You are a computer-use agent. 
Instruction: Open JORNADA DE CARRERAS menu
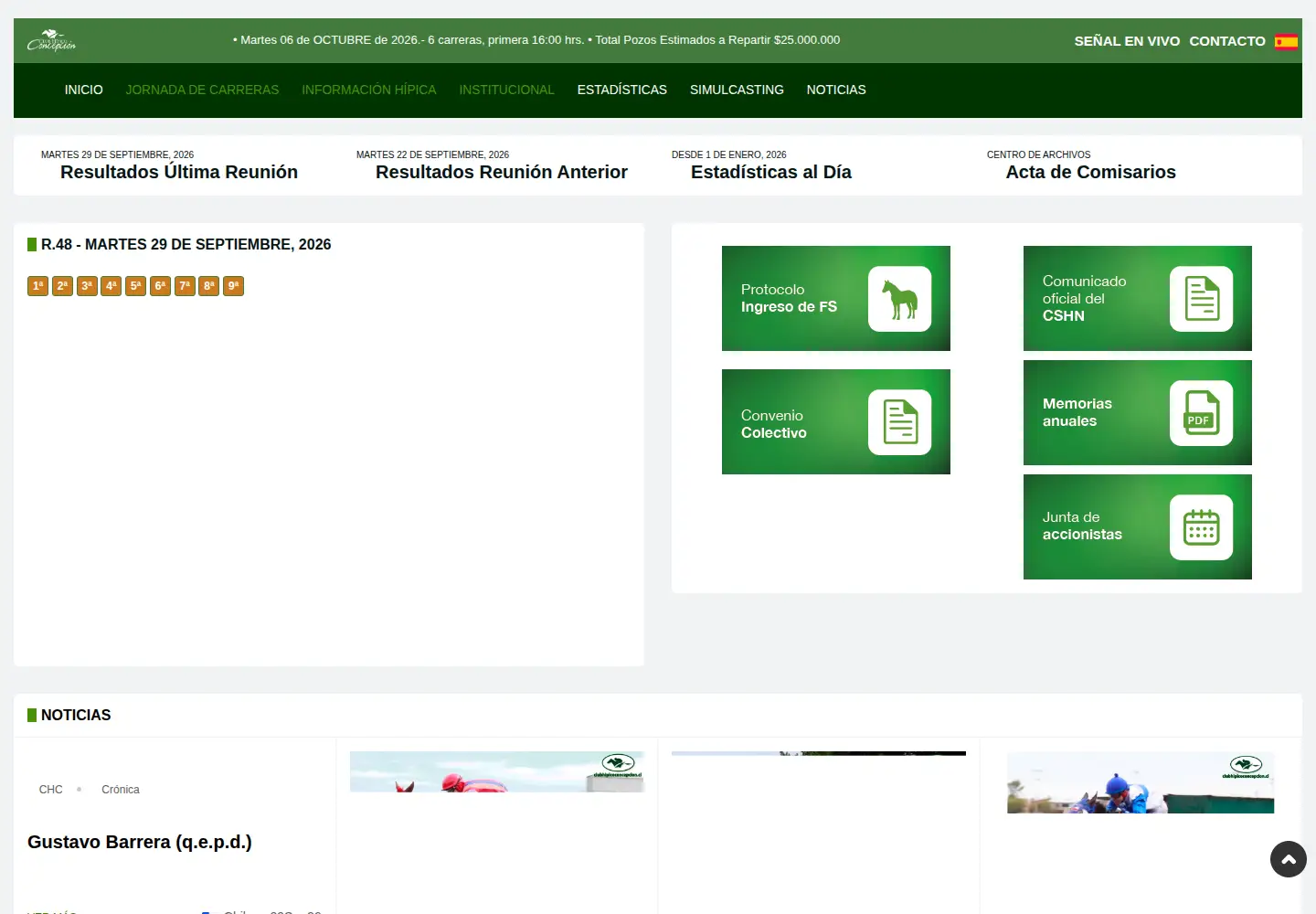click(202, 90)
